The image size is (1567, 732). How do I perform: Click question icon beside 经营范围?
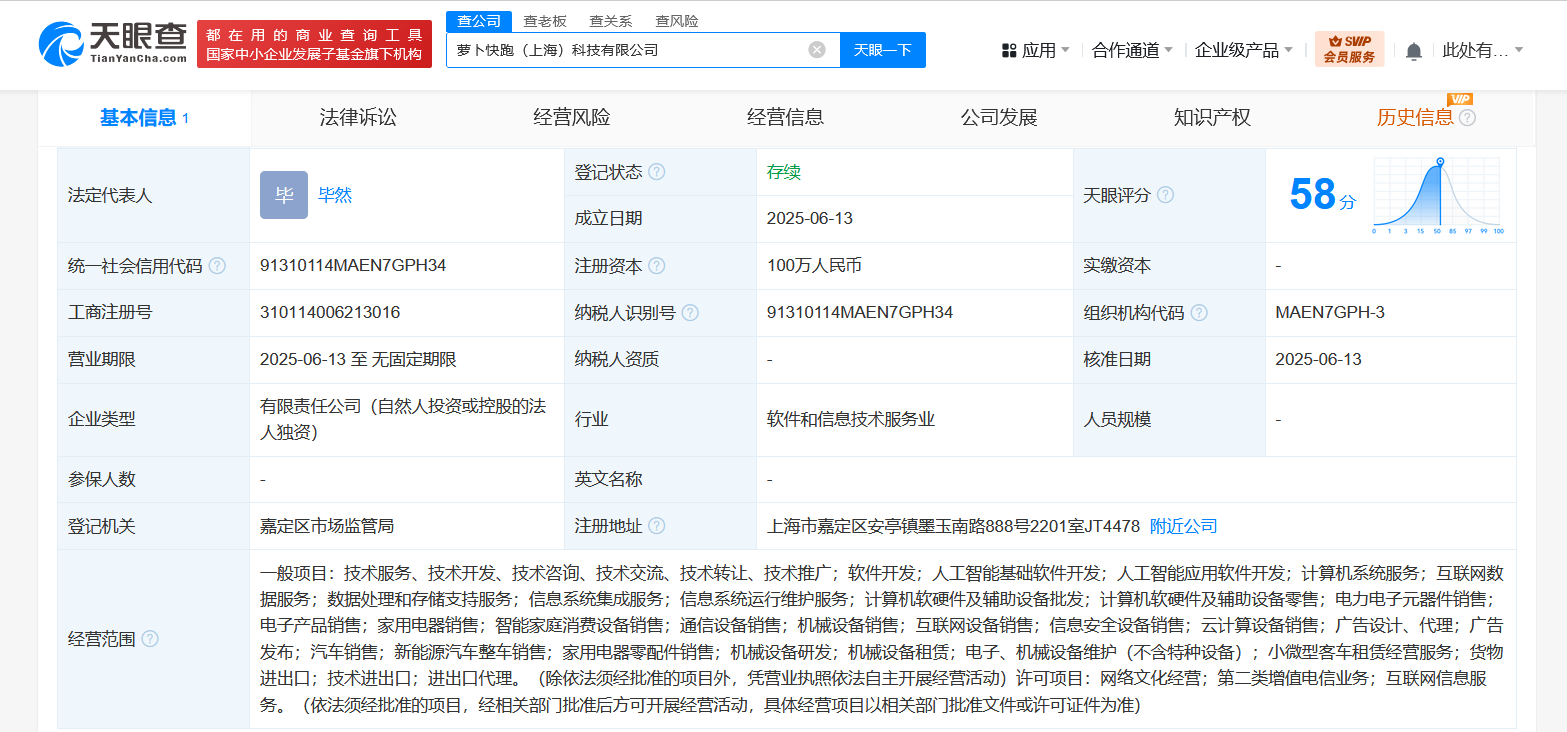point(150,639)
